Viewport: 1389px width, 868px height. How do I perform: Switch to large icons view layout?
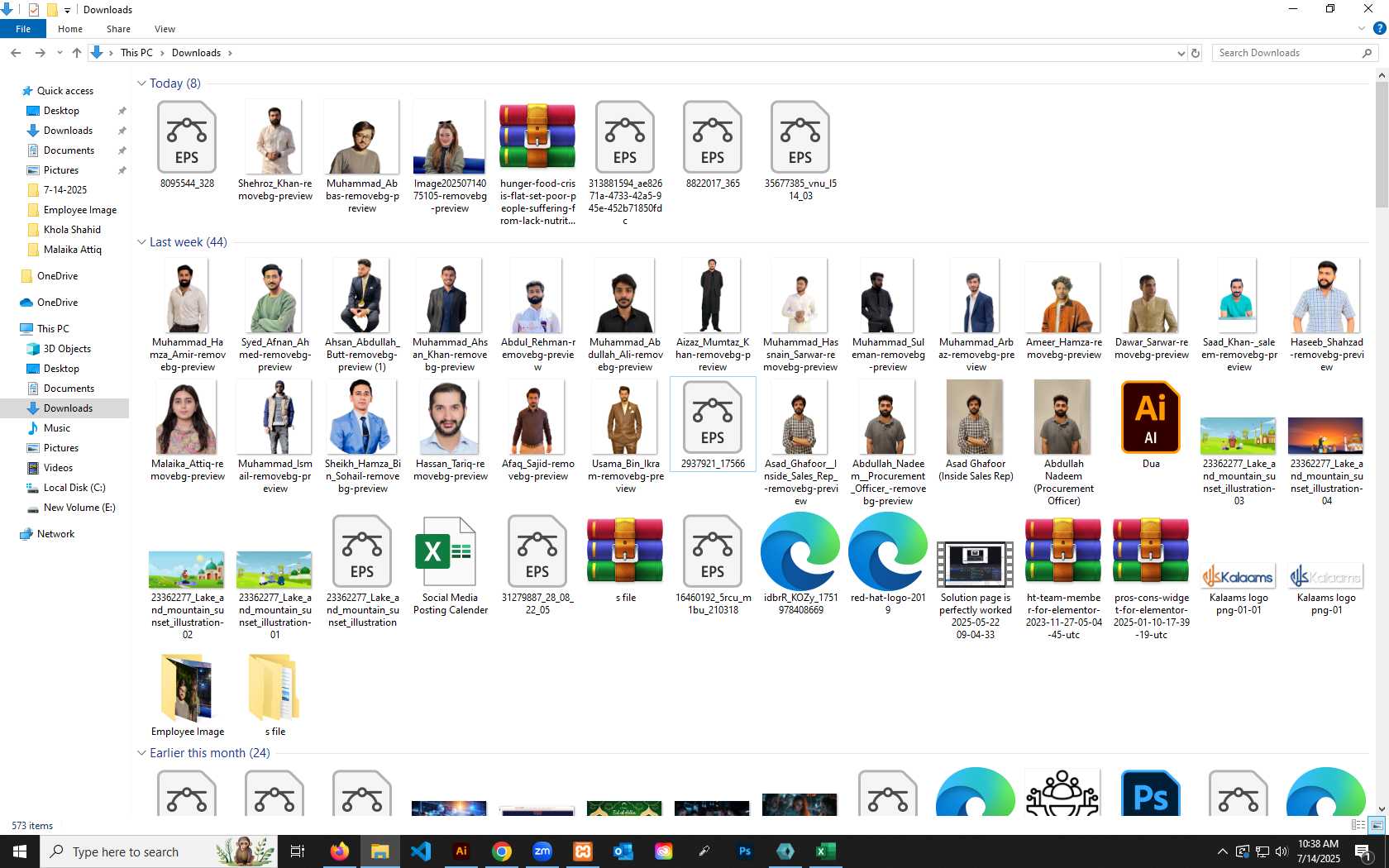click(x=1377, y=825)
